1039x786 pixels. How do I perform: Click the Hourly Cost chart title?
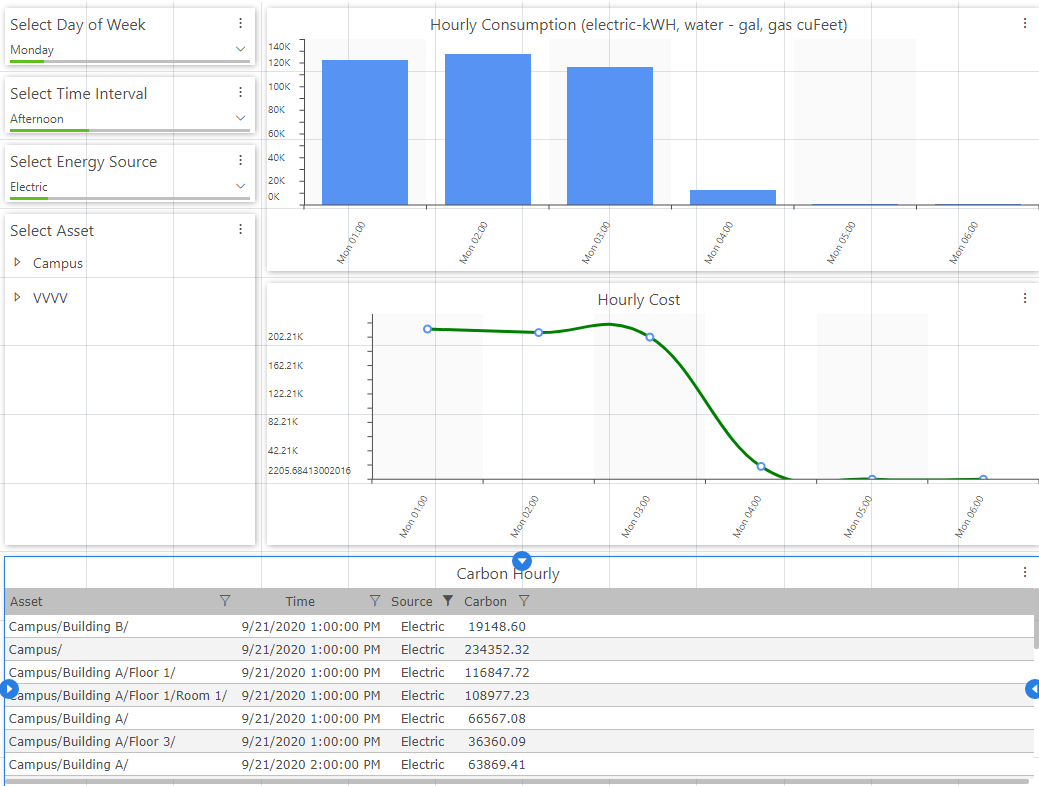click(x=639, y=300)
